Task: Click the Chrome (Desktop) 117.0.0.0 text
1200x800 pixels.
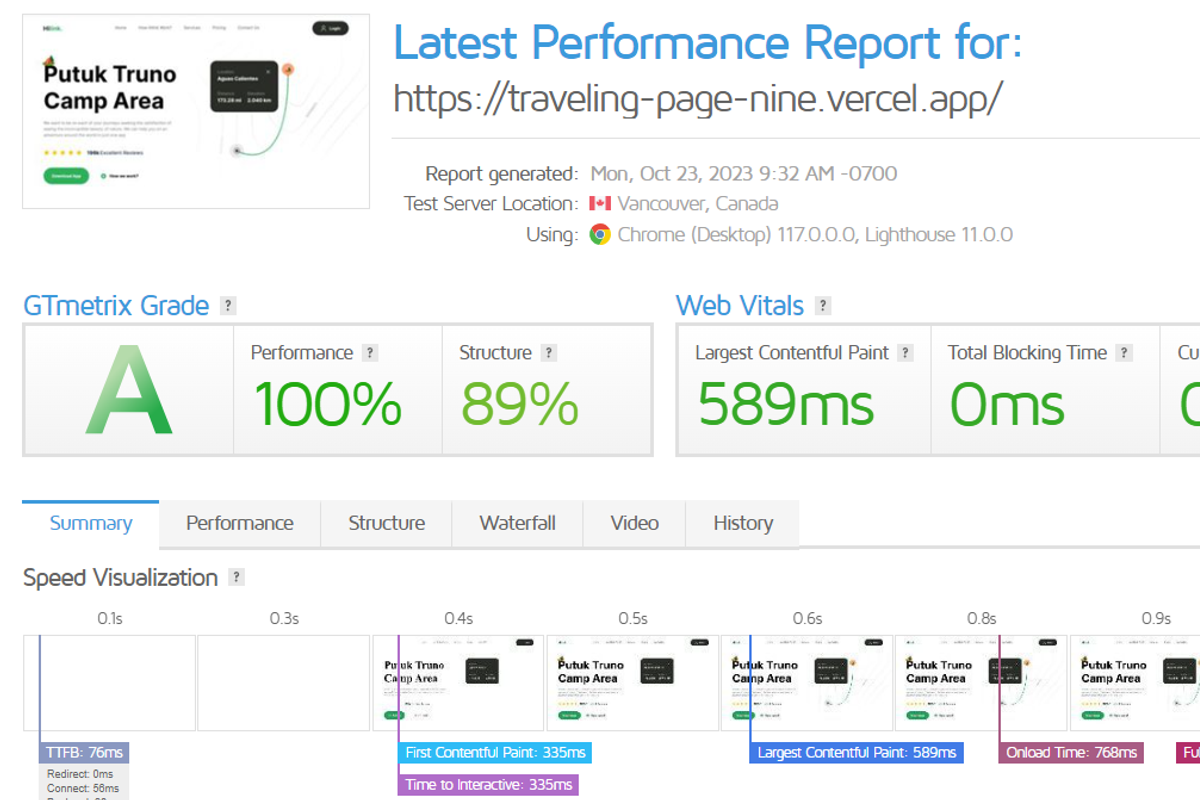Action: 737,235
